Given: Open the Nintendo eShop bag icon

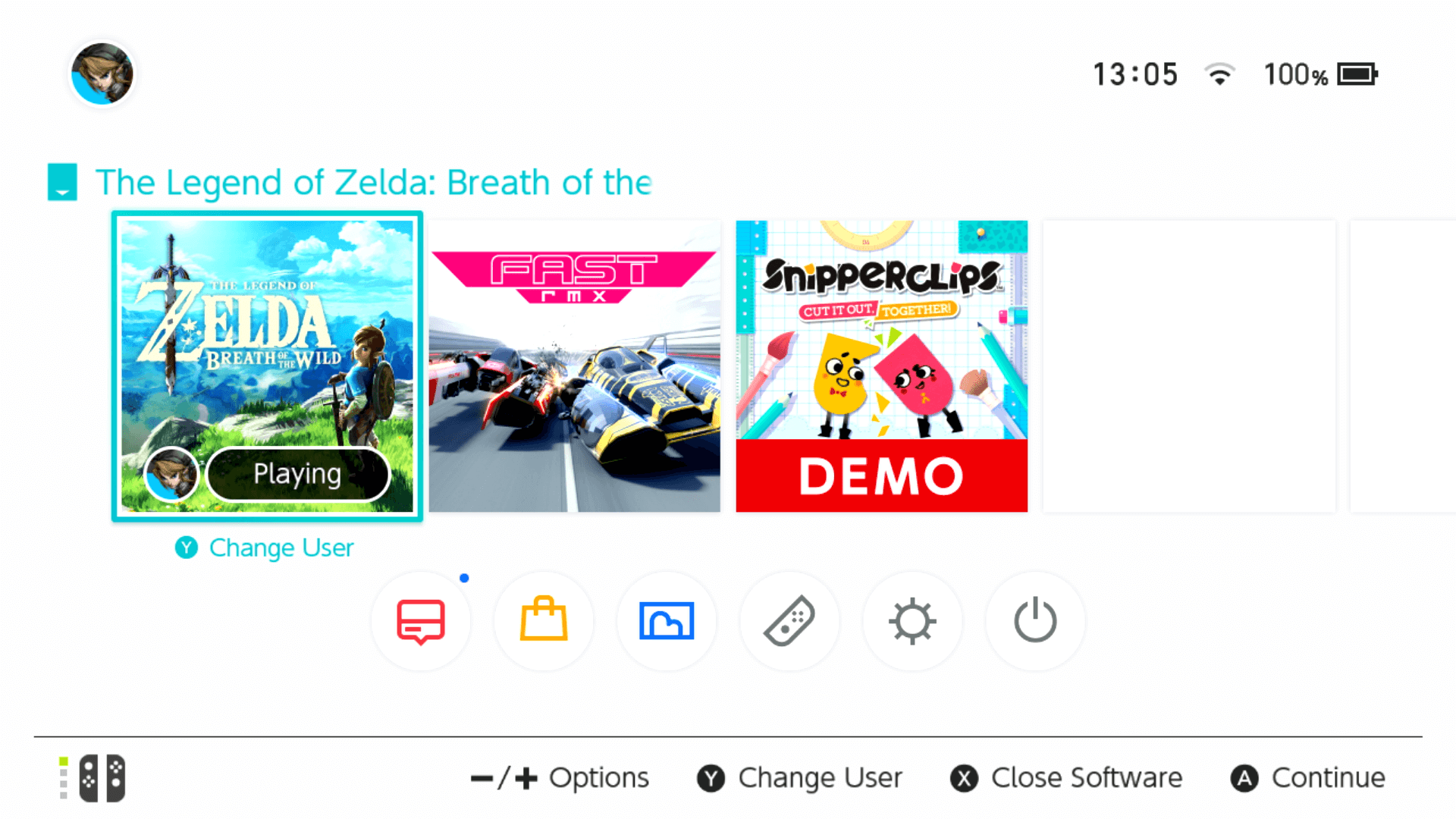Looking at the screenshot, I should [x=544, y=621].
